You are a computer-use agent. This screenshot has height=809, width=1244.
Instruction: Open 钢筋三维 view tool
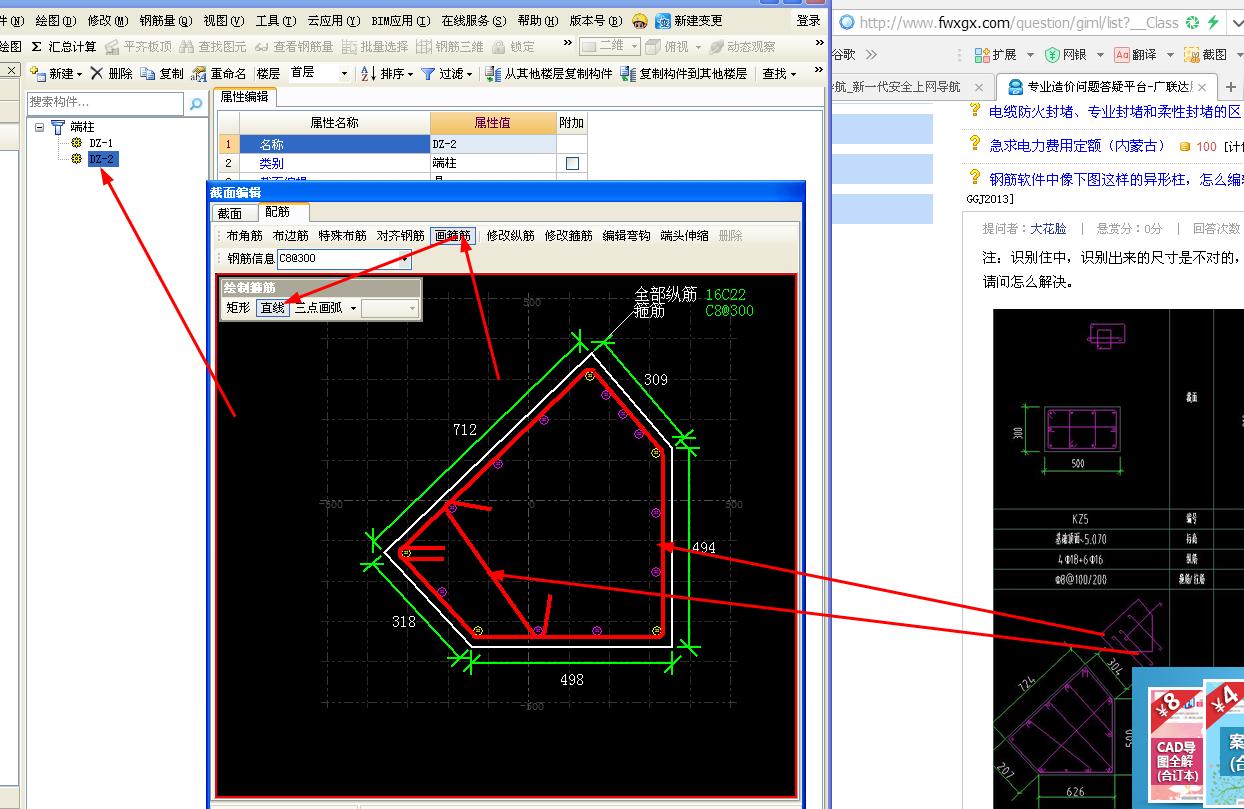[x=425, y=47]
